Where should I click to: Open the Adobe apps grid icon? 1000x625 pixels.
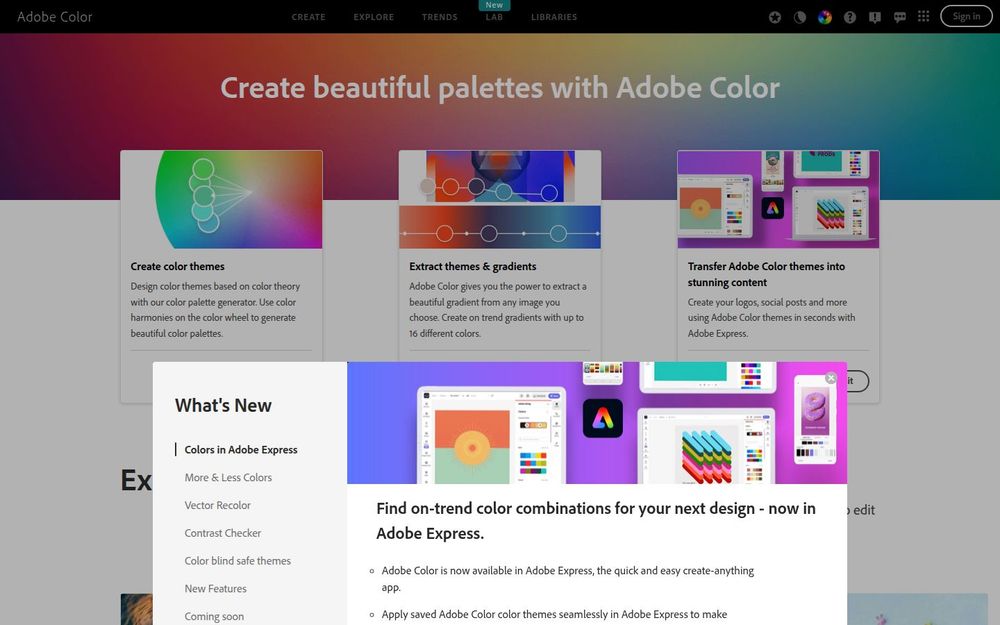(x=923, y=16)
